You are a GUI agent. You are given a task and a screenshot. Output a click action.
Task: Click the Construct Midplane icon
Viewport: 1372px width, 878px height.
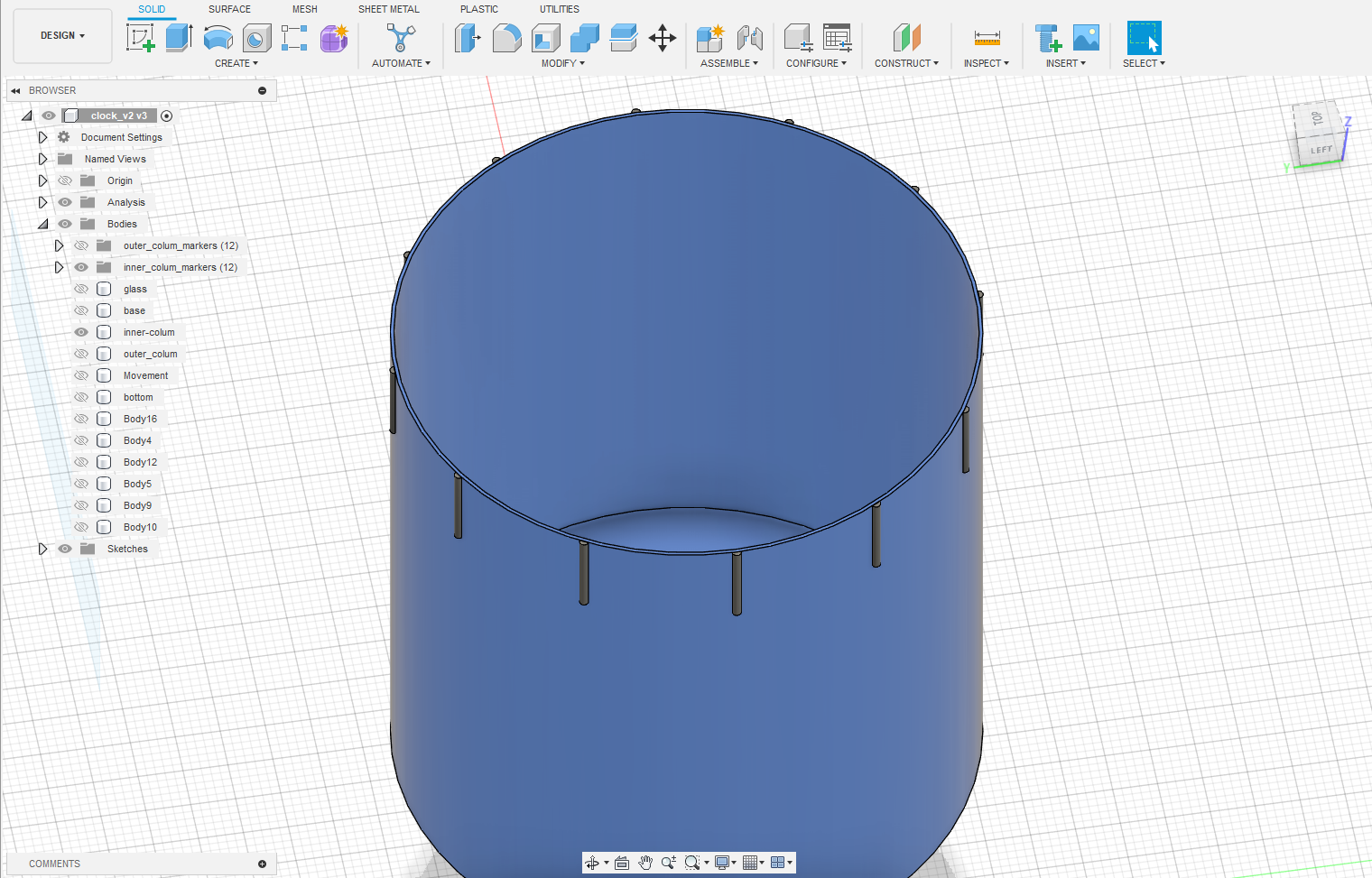(x=906, y=38)
